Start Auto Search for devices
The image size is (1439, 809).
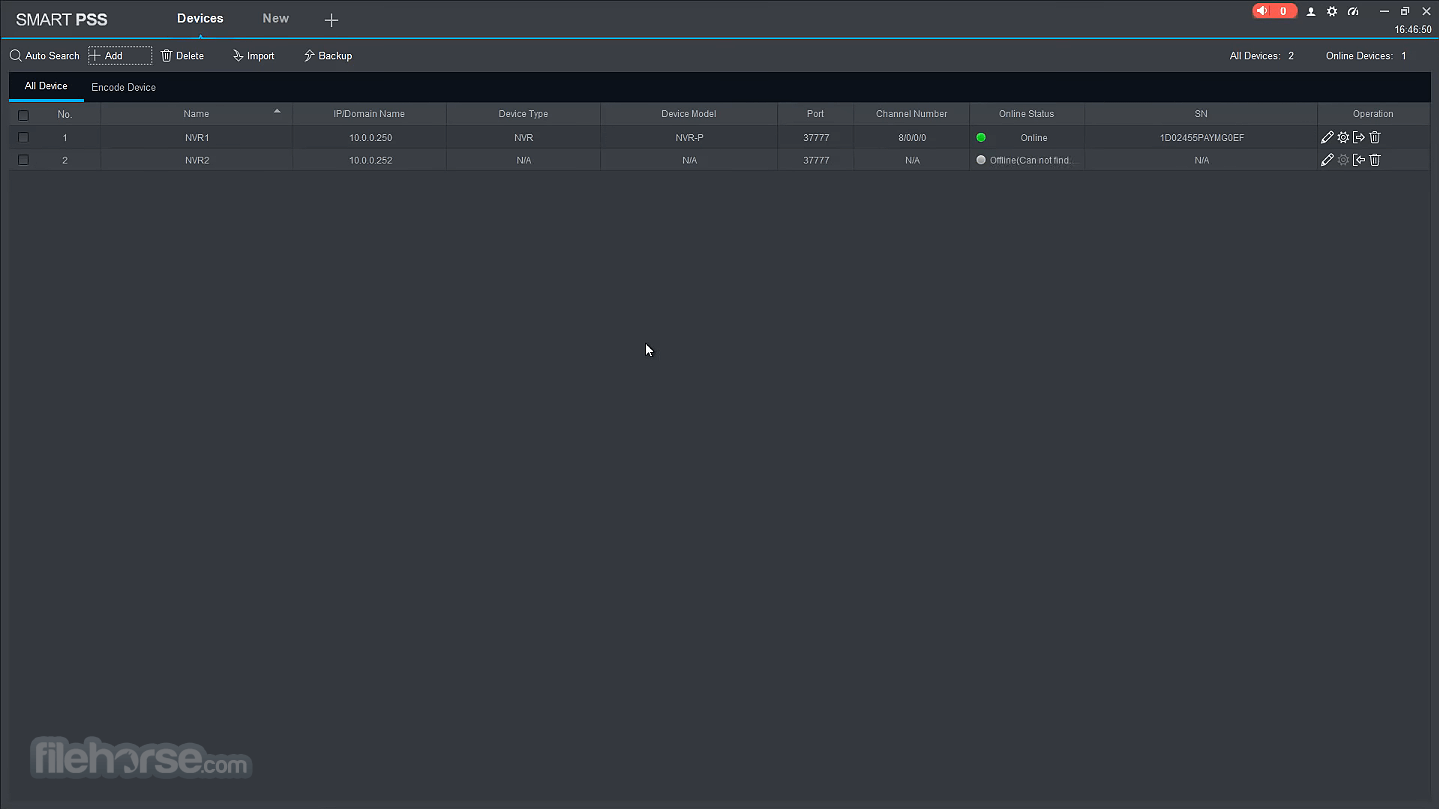(45, 56)
